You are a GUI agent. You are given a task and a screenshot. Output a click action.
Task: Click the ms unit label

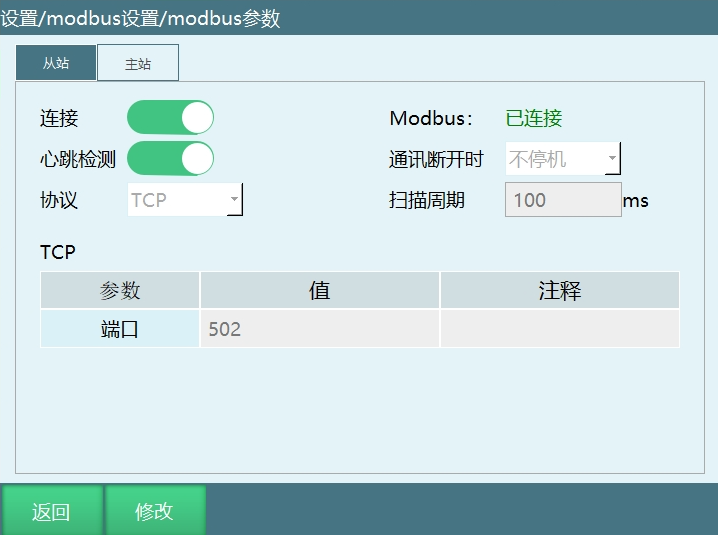pos(636,201)
